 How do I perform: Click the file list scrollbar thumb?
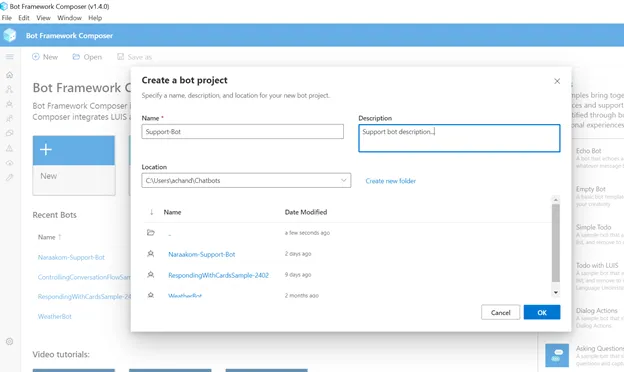tap(556, 243)
